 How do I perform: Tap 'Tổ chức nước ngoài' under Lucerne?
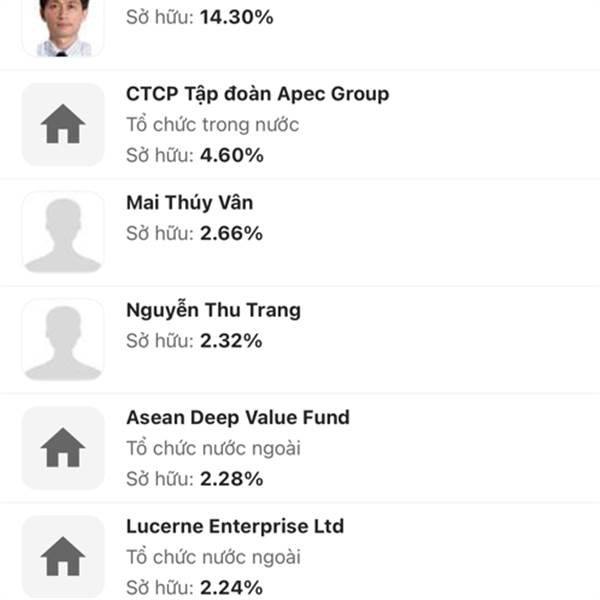[x=213, y=557]
